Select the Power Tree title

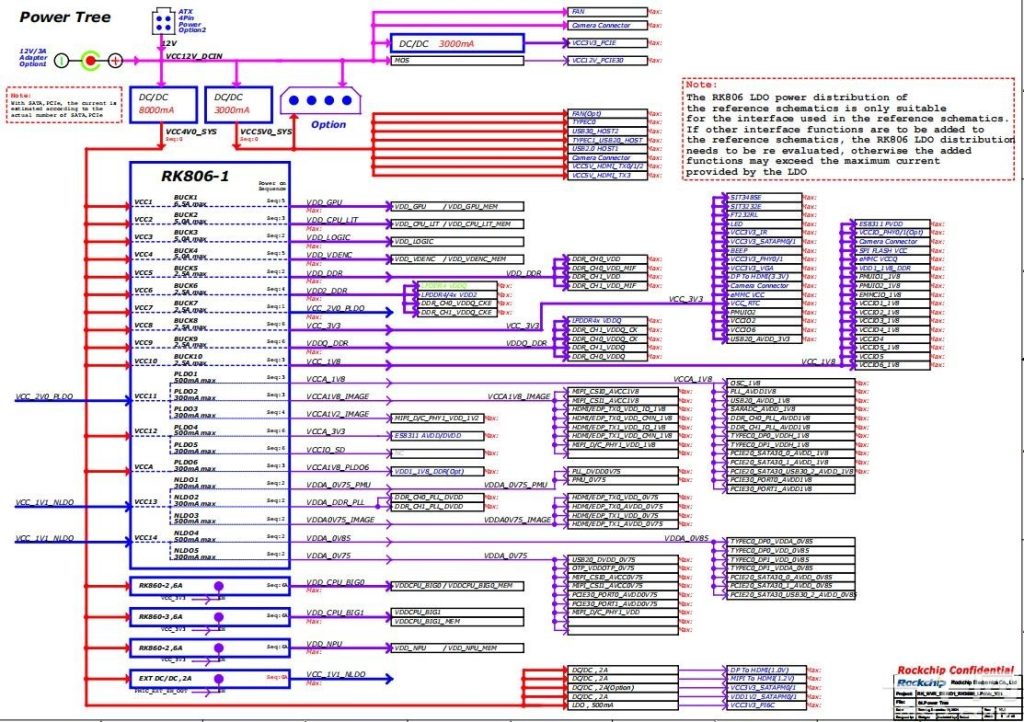point(65,17)
